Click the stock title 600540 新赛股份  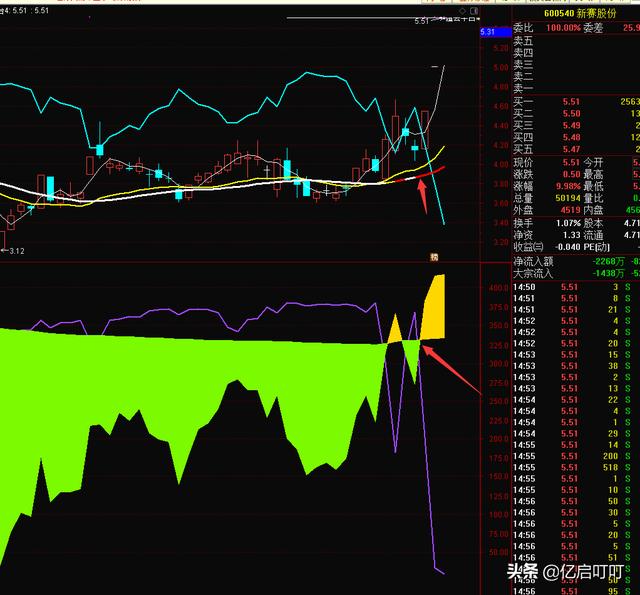[580, 13]
